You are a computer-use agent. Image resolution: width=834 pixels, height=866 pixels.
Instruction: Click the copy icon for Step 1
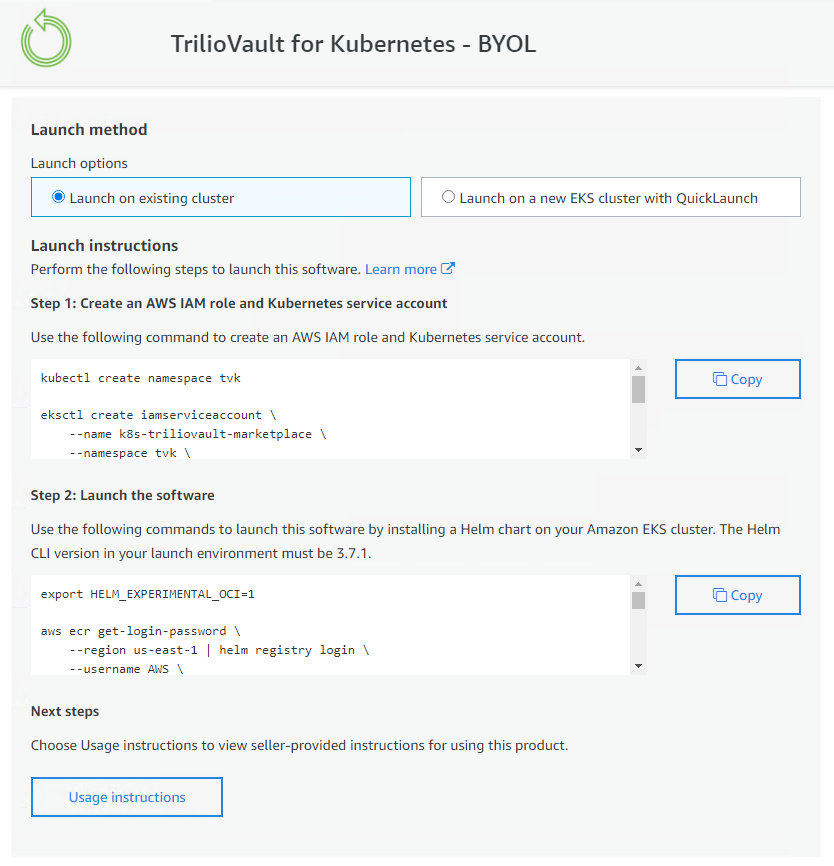click(720, 379)
